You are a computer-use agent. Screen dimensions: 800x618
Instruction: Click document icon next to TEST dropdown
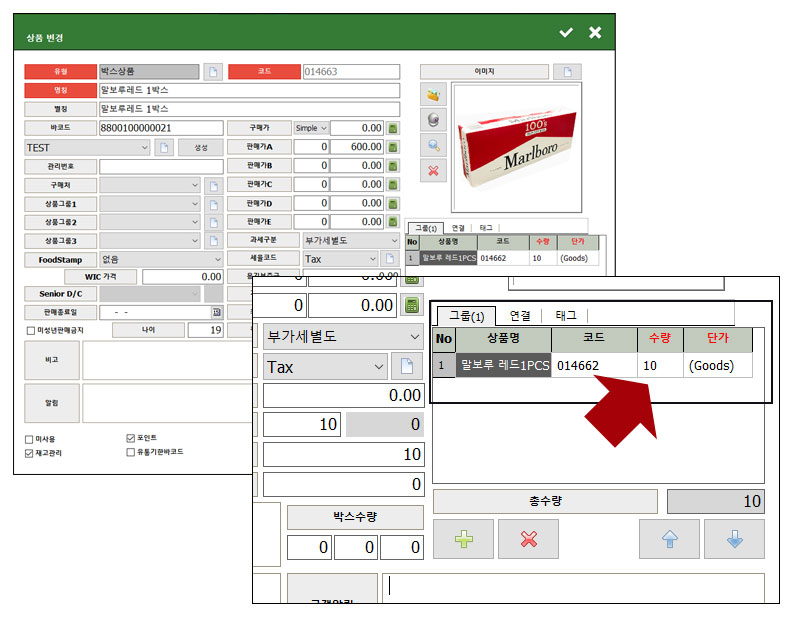(164, 147)
